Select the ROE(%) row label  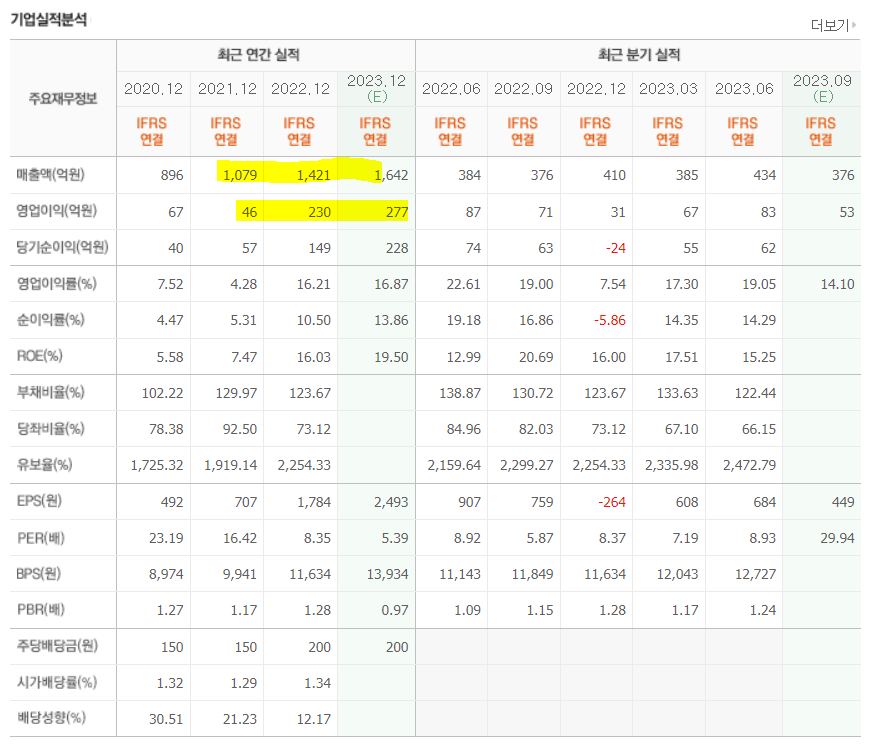click(x=40, y=356)
